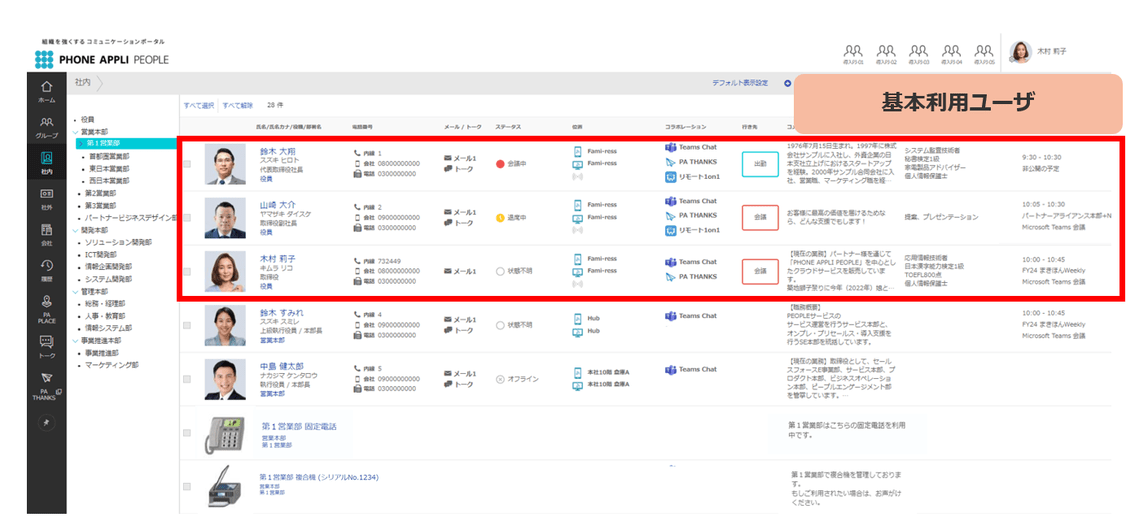The width and height of the screenshot is (1148, 526).
Task: Launch PA THANKS from the sidebar
Action: coord(46,386)
